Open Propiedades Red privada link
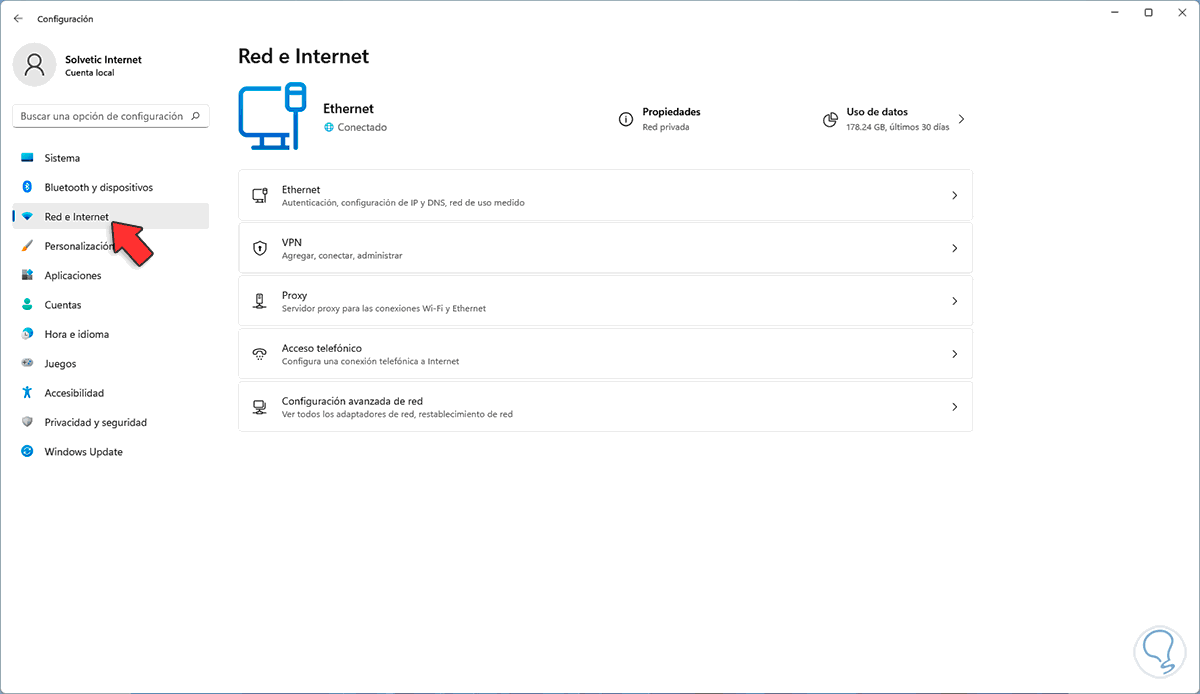Screen dimensions: 1200x694 click(660, 119)
